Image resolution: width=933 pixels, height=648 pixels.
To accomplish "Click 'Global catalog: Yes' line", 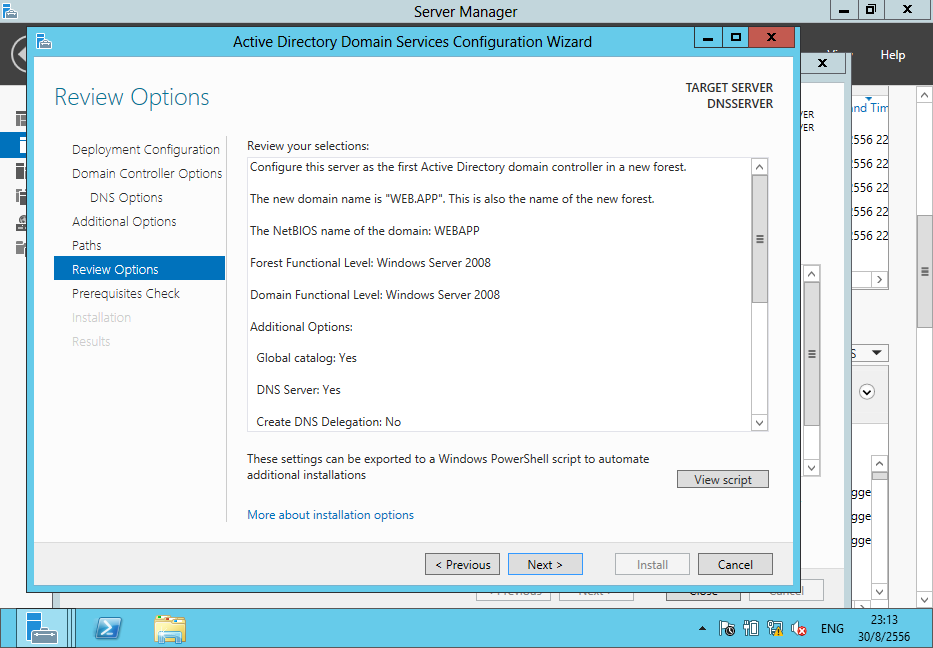I will point(306,358).
